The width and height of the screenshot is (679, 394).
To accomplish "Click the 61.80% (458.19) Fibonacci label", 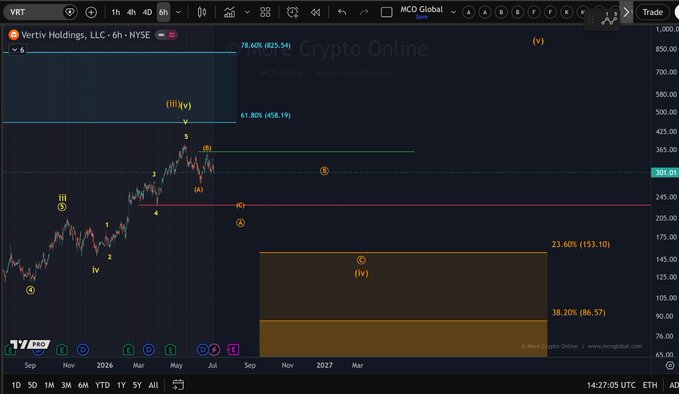I will 265,115.
